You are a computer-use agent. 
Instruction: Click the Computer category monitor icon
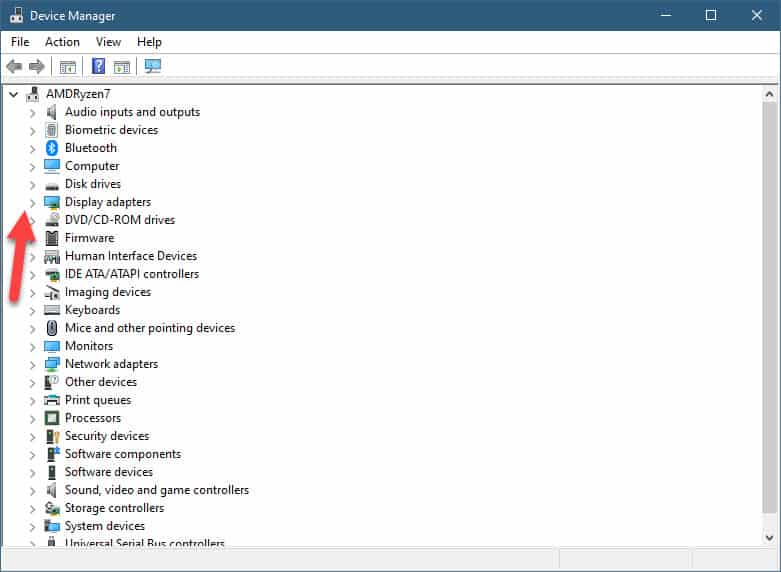coord(52,166)
